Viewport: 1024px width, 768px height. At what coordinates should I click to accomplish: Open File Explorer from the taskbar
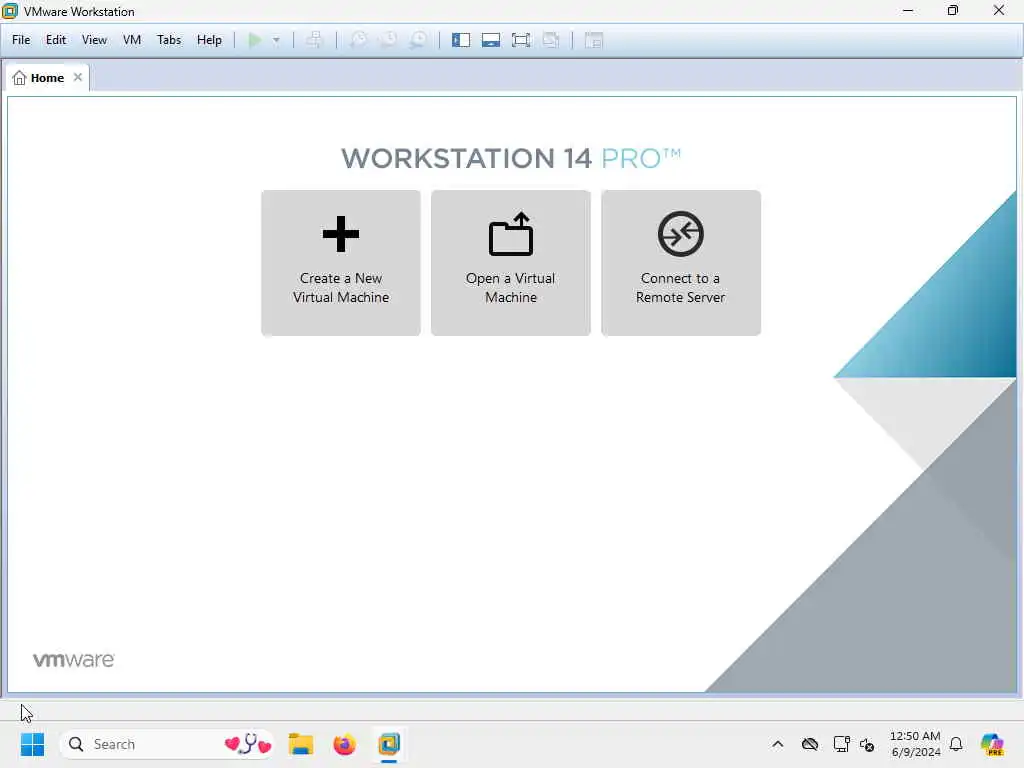pos(301,744)
